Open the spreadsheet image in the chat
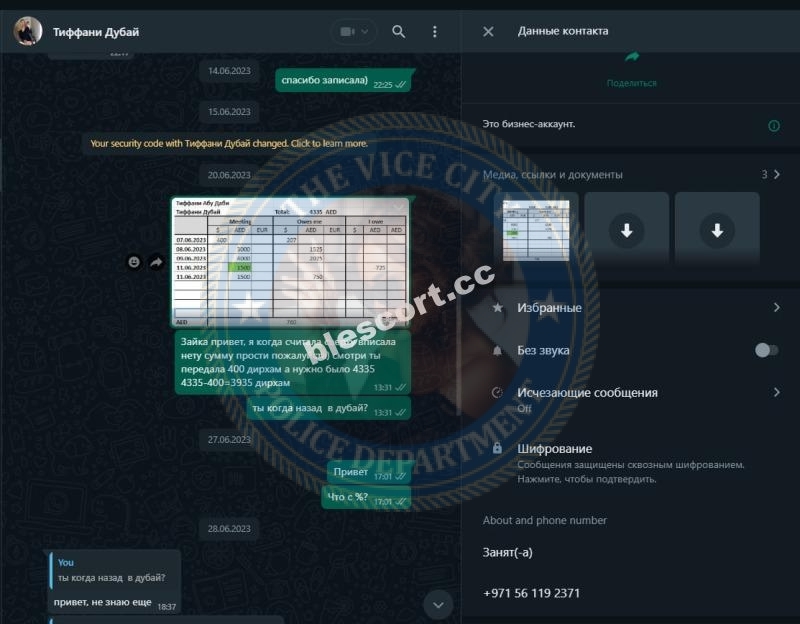The image size is (800, 624). (290, 262)
